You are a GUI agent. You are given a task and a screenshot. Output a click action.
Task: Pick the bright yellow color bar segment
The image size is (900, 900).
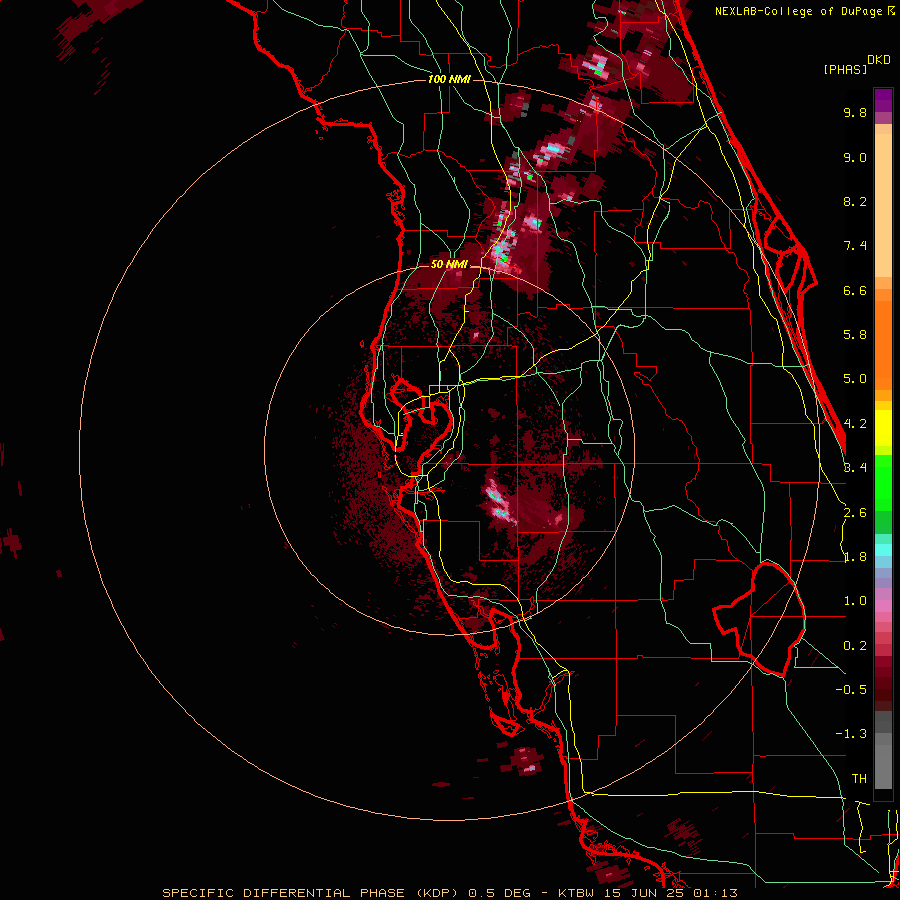883,428
